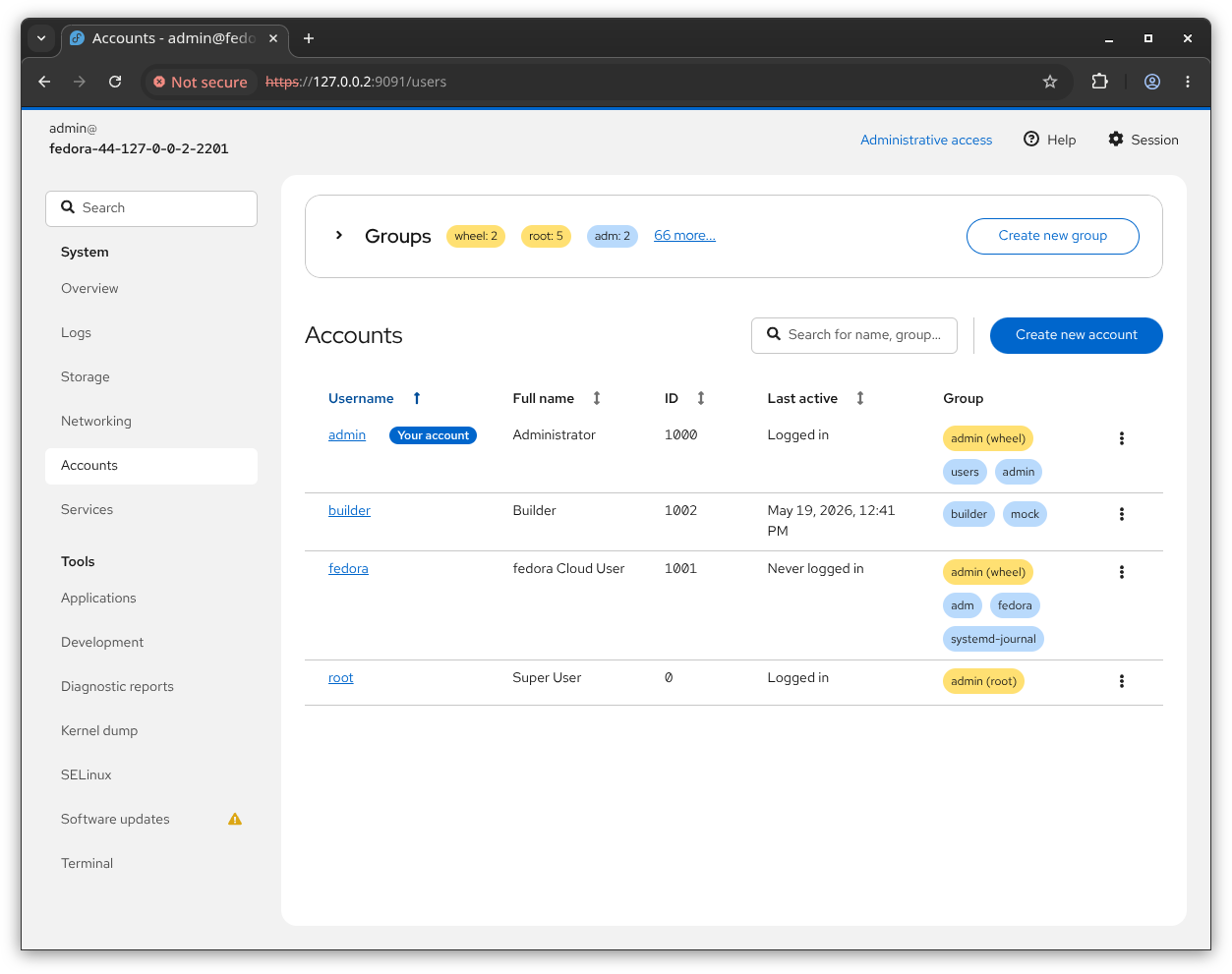Viewport: 1232px width, 974px height.
Task: Click Administrative access link
Action: click(926, 140)
